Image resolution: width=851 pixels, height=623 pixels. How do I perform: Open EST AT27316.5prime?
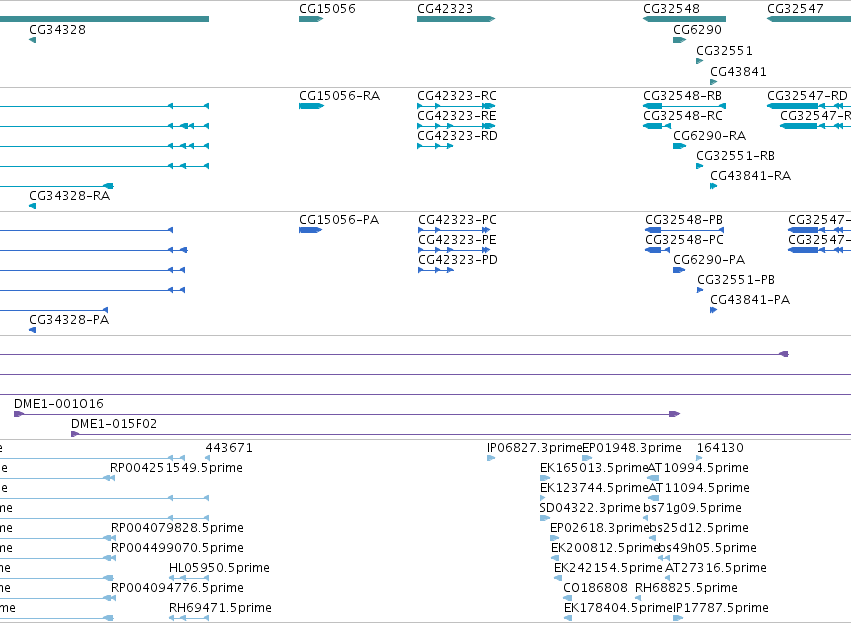pyautogui.click(x=716, y=568)
